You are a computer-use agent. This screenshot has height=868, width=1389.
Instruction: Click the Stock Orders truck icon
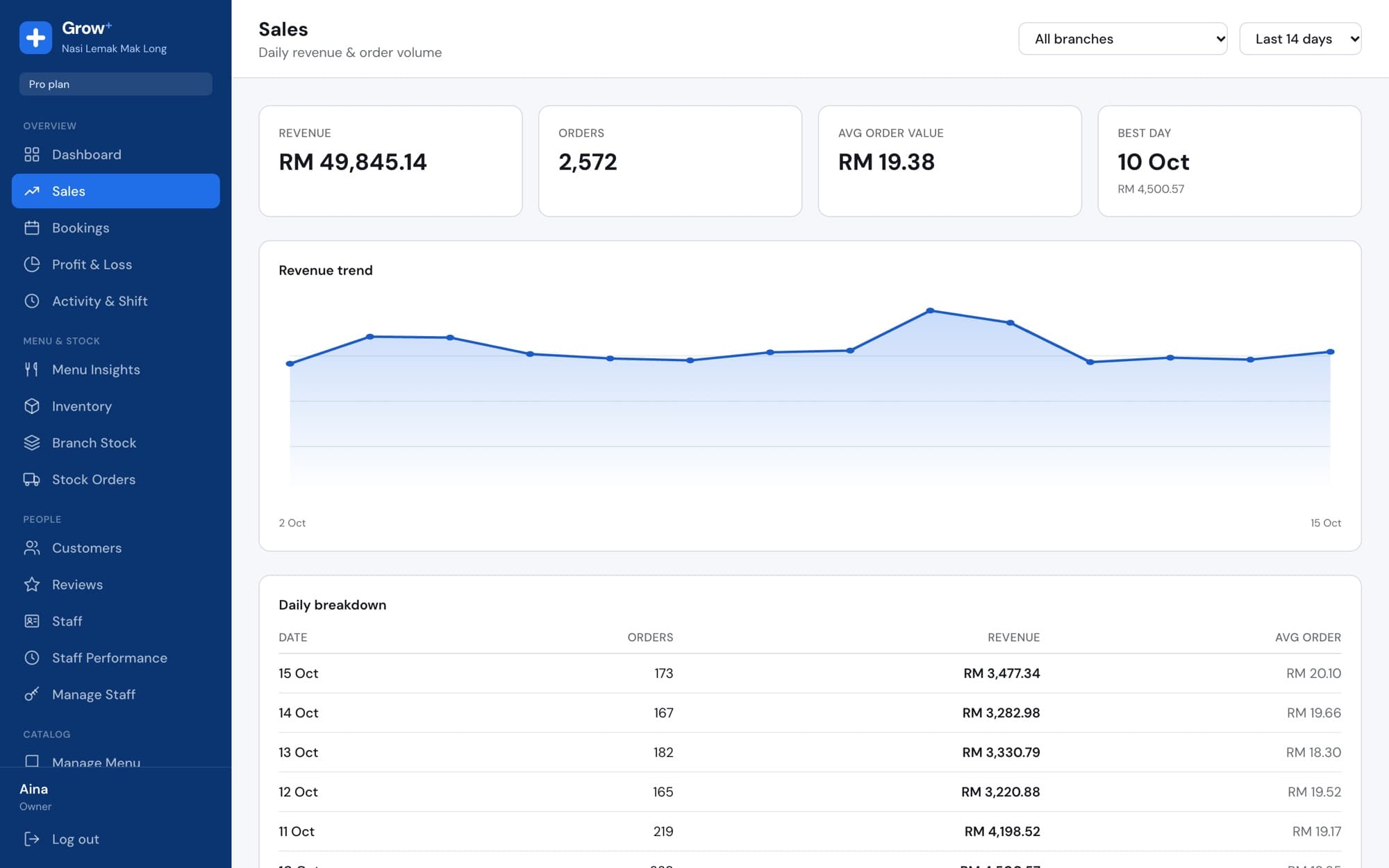pyautogui.click(x=32, y=479)
